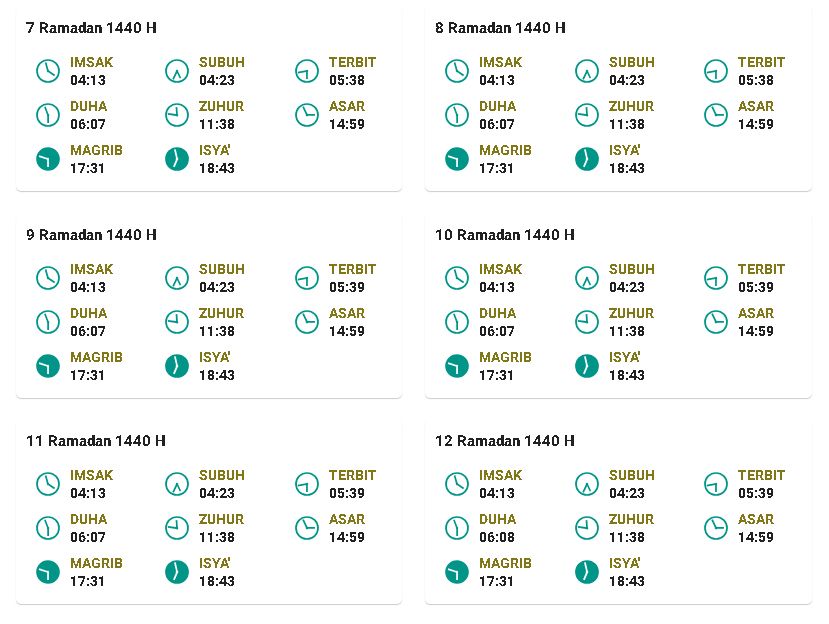Click Zuhur clock icon in 7 Ramadan card
This screenshot has width=829, height=624.
(177, 115)
